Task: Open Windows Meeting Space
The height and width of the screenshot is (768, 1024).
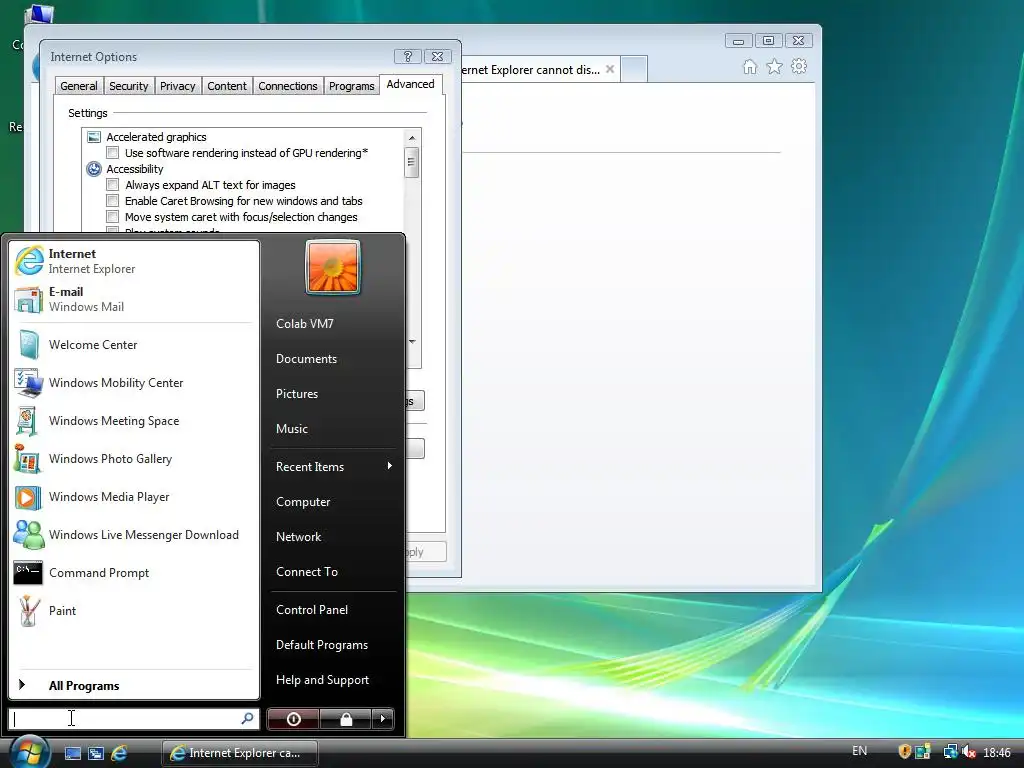Action: [x=134, y=421]
